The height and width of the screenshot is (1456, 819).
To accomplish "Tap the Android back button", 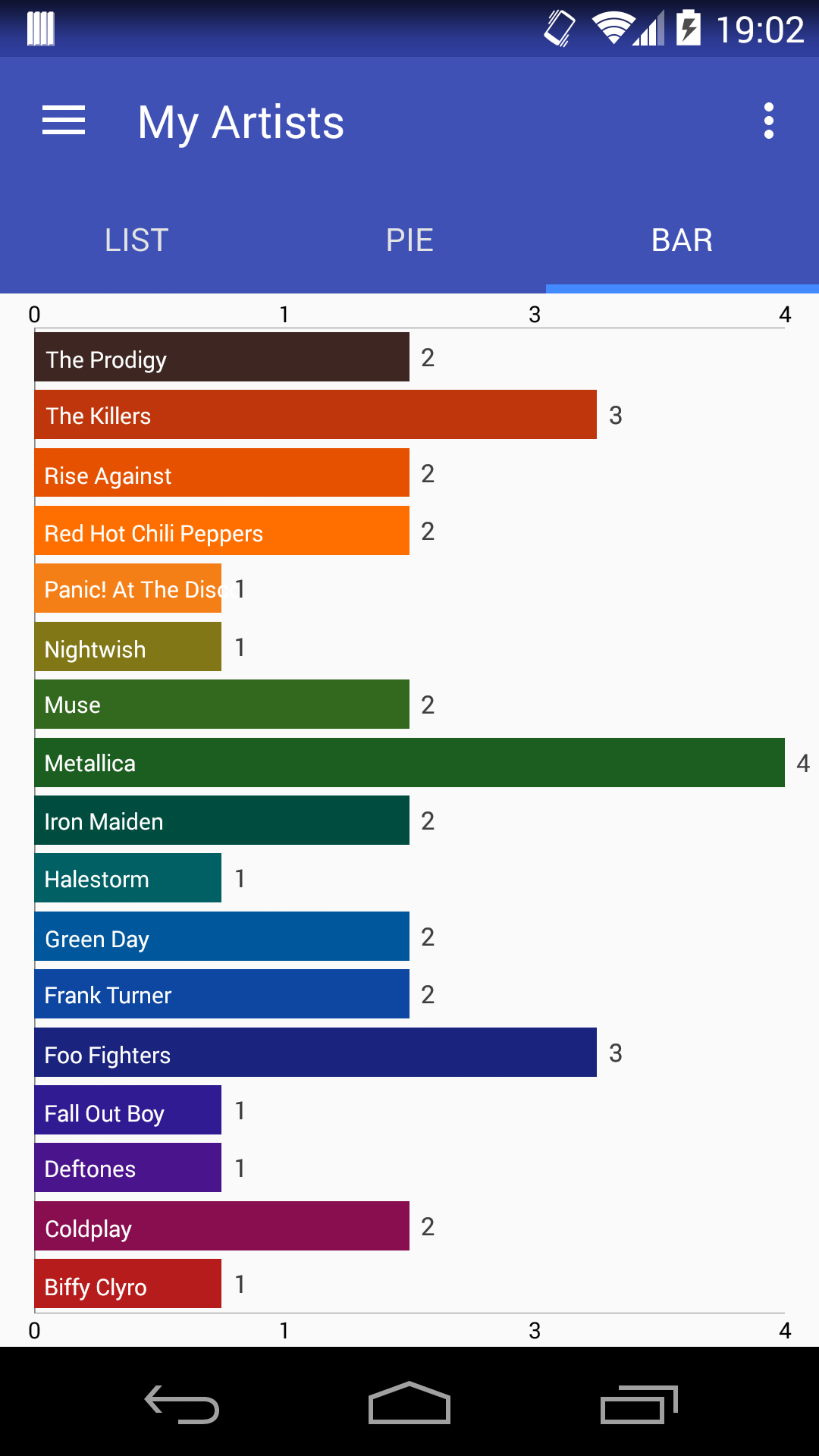I will coord(182,1404).
